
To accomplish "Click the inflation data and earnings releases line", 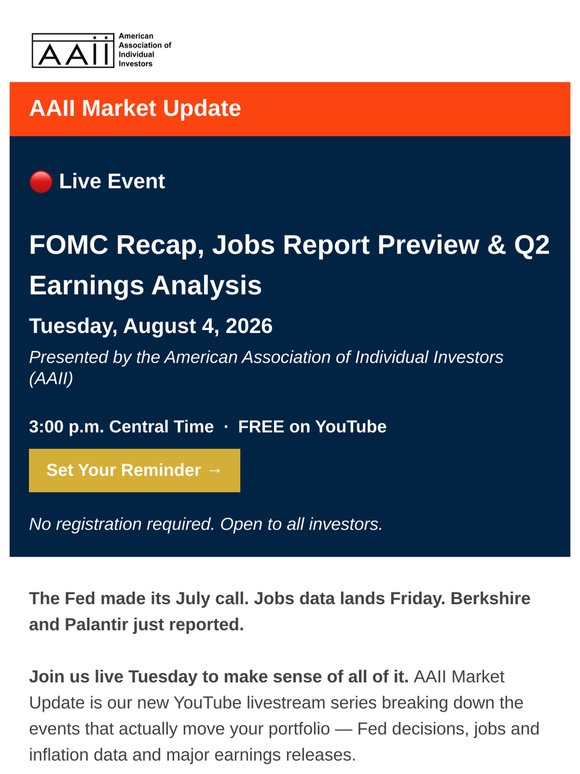I will (x=192, y=755).
